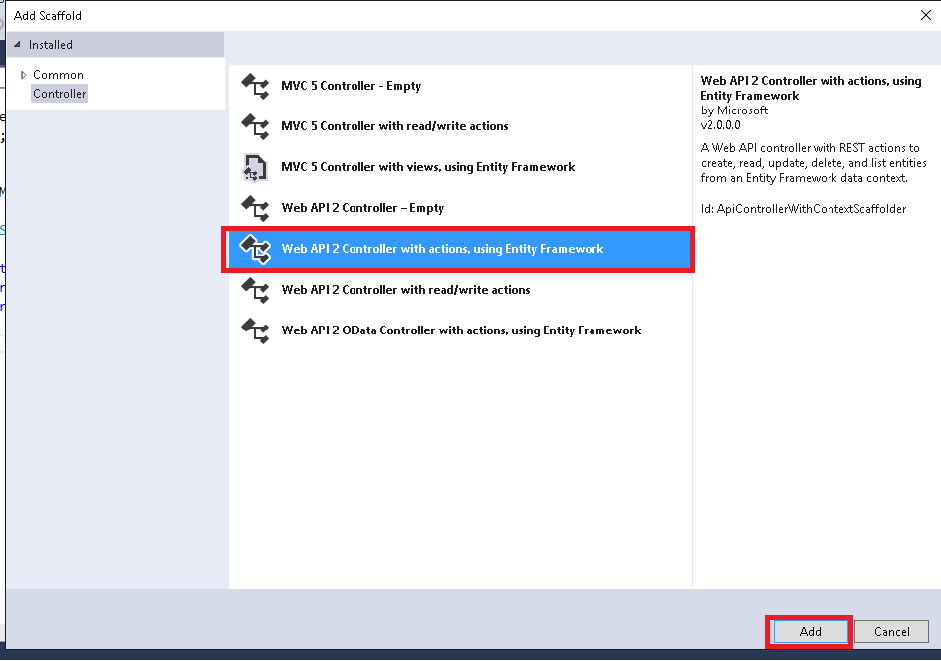Pick Web API 2 OData Controller with actions template
This screenshot has height=661, width=941.
[x=460, y=330]
